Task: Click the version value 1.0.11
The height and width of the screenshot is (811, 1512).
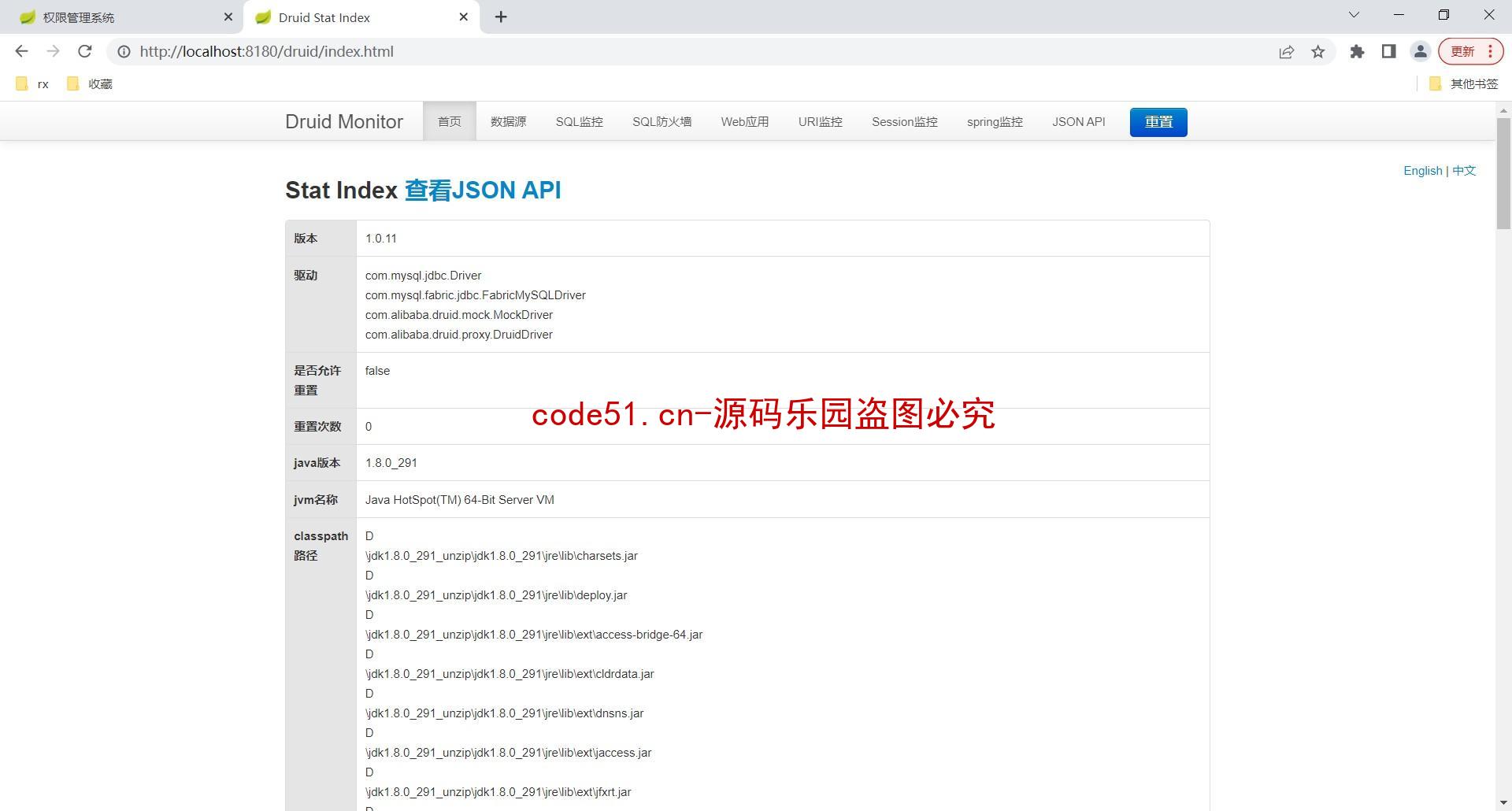Action: pos(381,239)
